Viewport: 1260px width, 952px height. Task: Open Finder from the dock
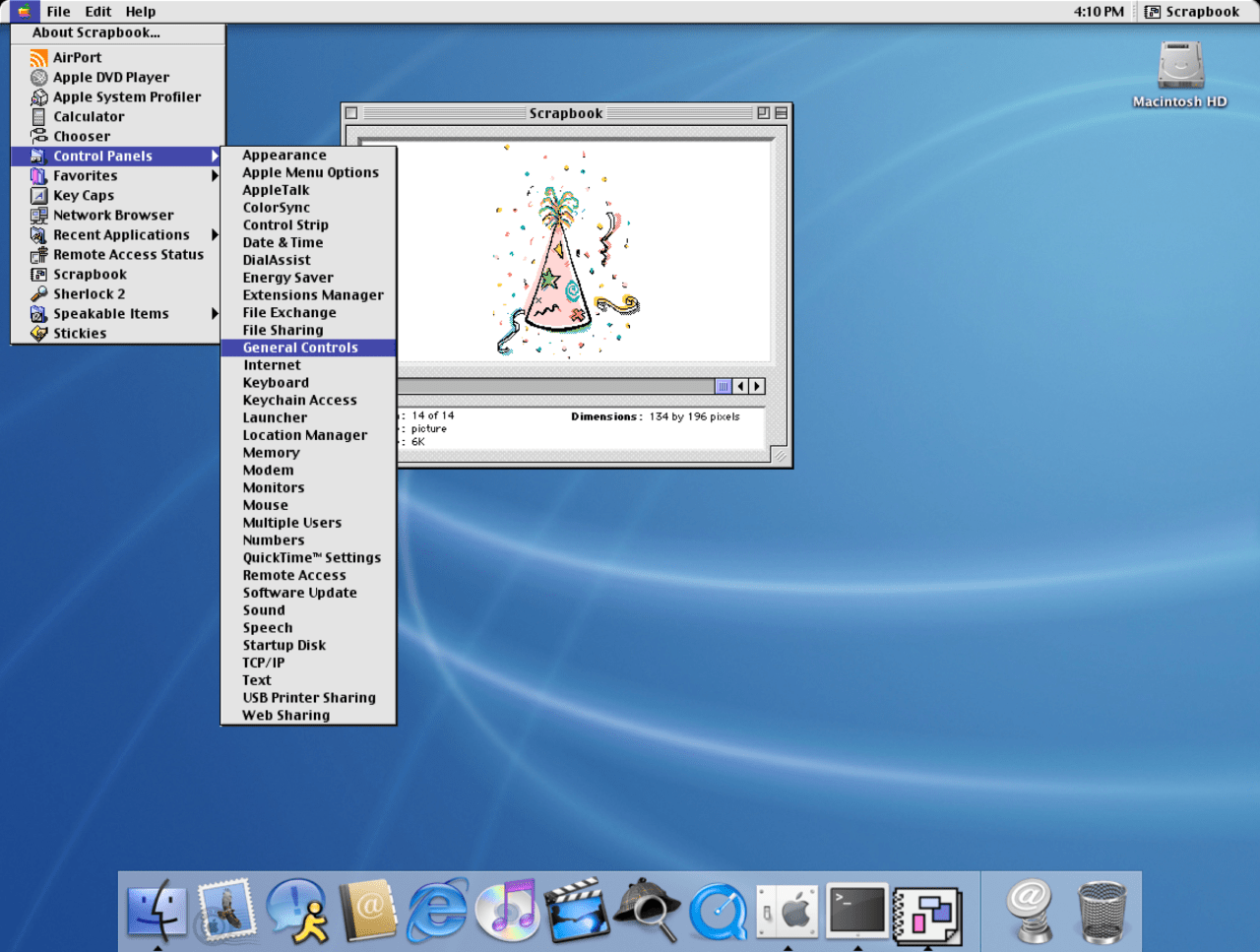click(x=157, y=911)
